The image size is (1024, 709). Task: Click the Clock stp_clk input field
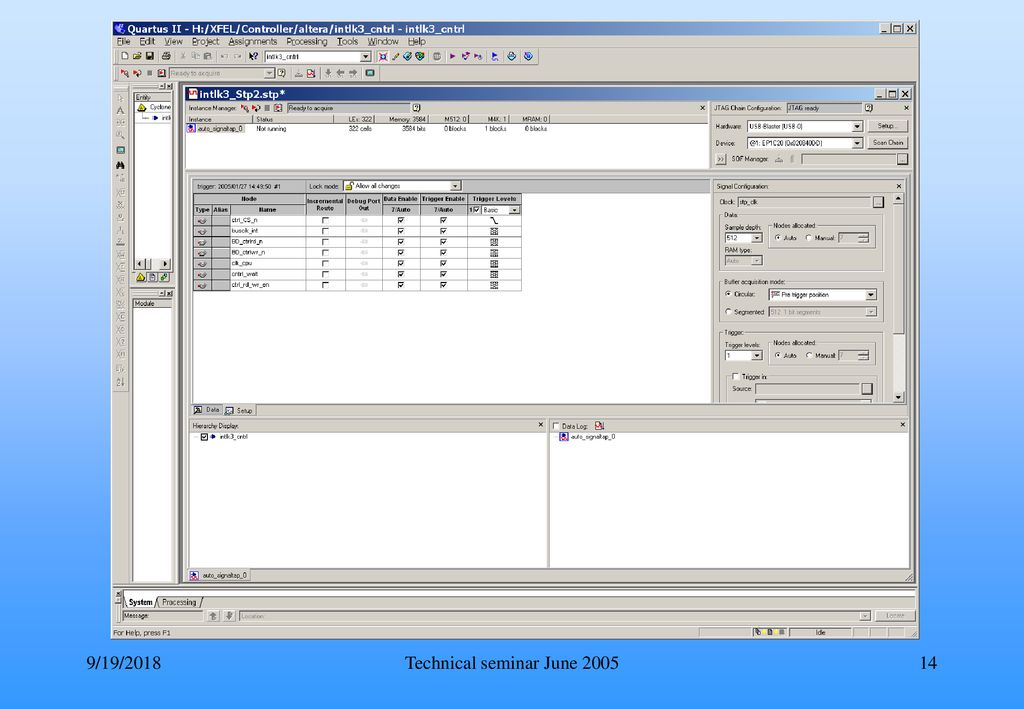pyautogui.click(x=805, y=202)
